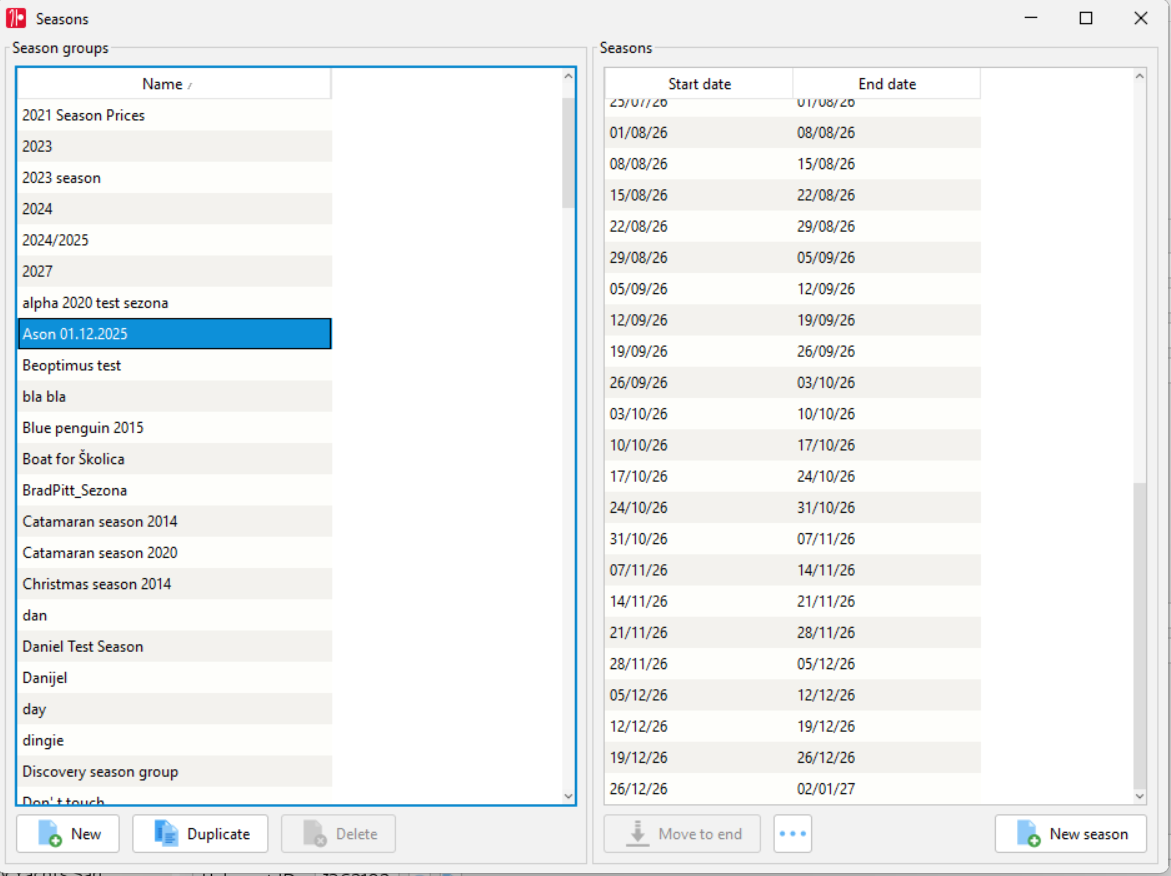Viewport: 1171px width, 876px height.
Task: Click the red app icon in title bar
Action: (16, 18)
